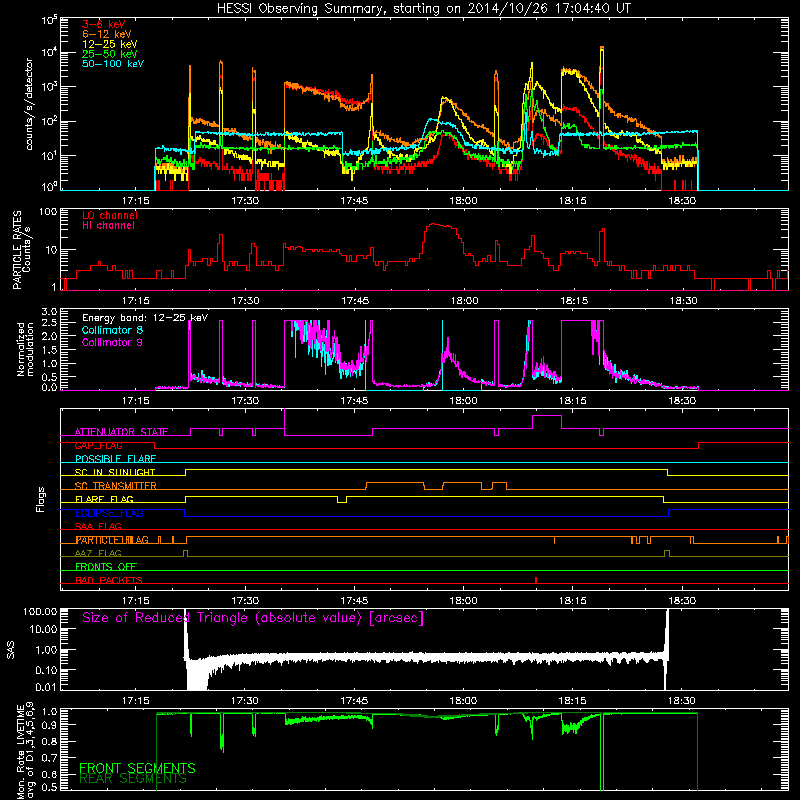Select the 50-100 keV legend label
800x800 pixels.
113,64
